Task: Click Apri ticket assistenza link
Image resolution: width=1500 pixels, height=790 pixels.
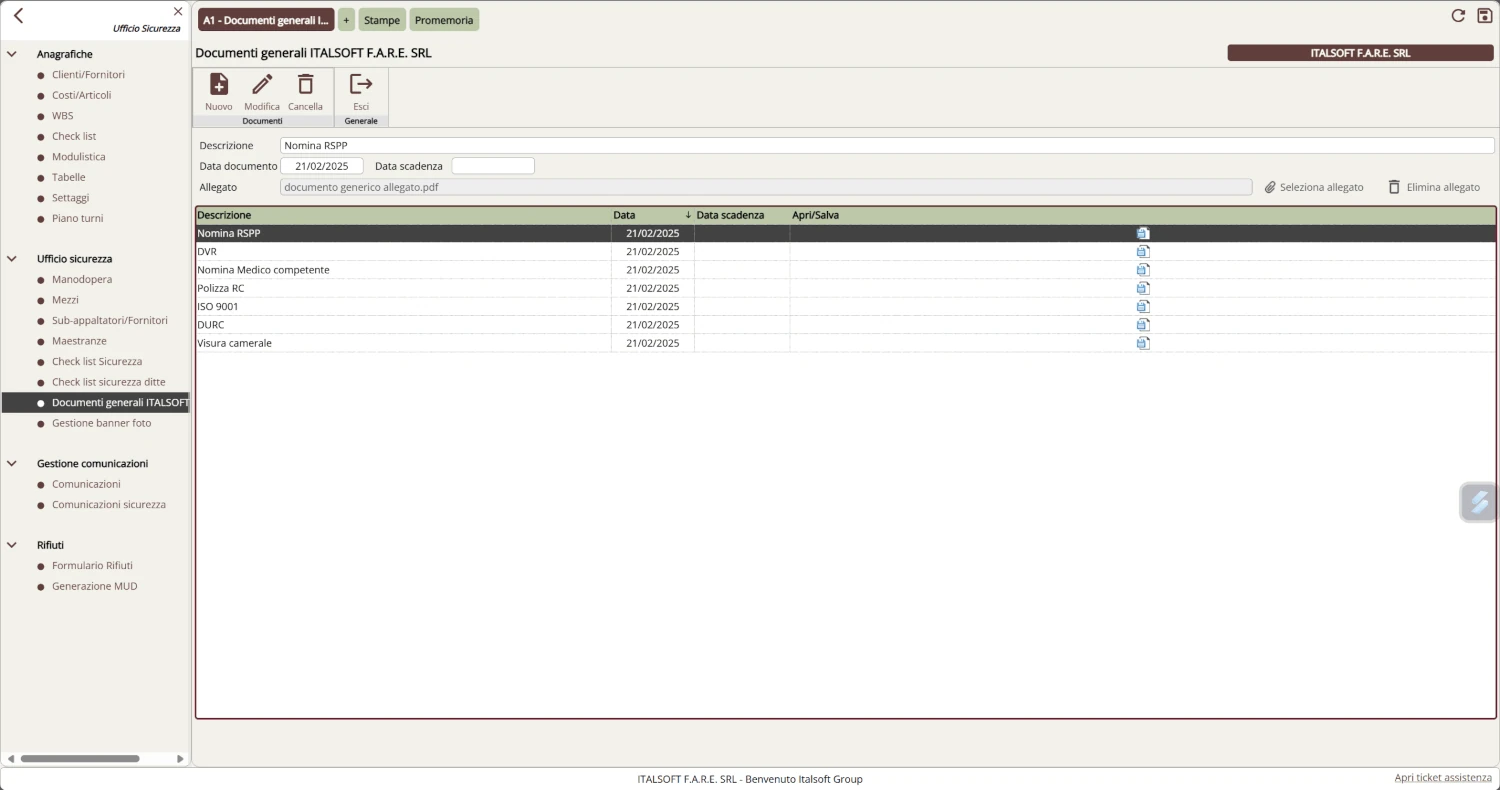Action: [x=1443, y=778]
